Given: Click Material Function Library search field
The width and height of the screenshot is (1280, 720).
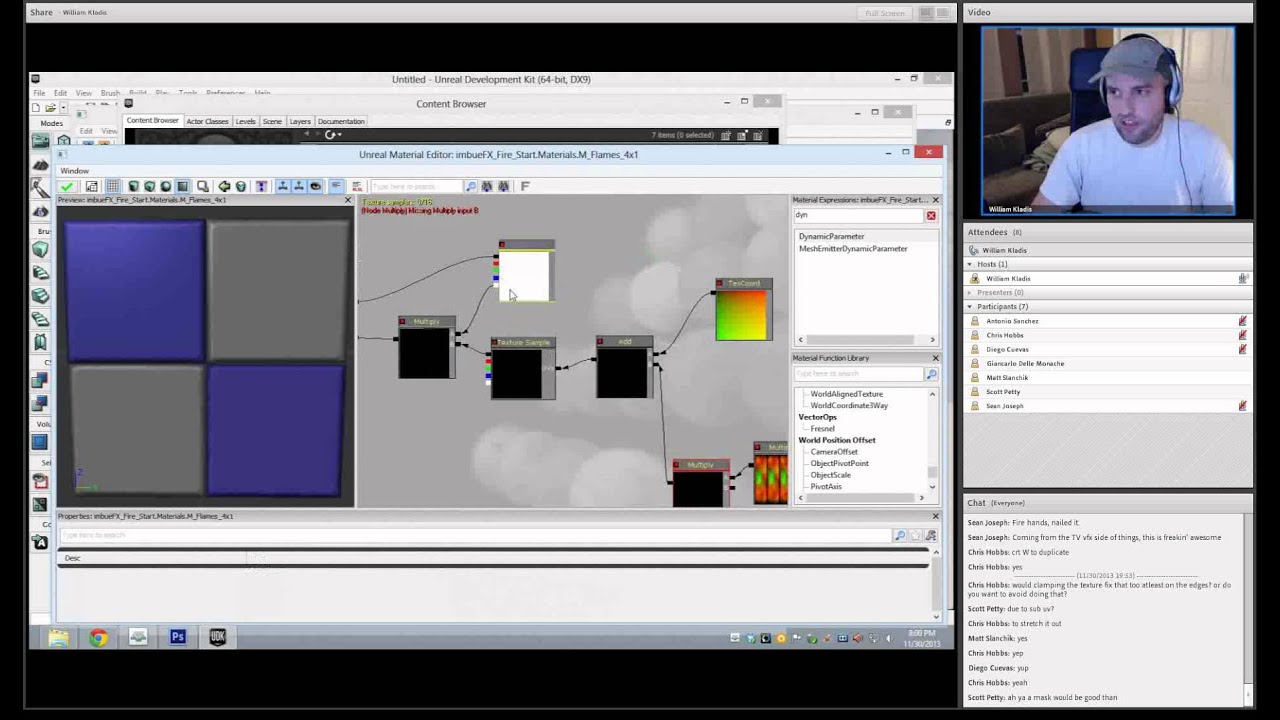Looking at the screenshot, I should point(859,374).
